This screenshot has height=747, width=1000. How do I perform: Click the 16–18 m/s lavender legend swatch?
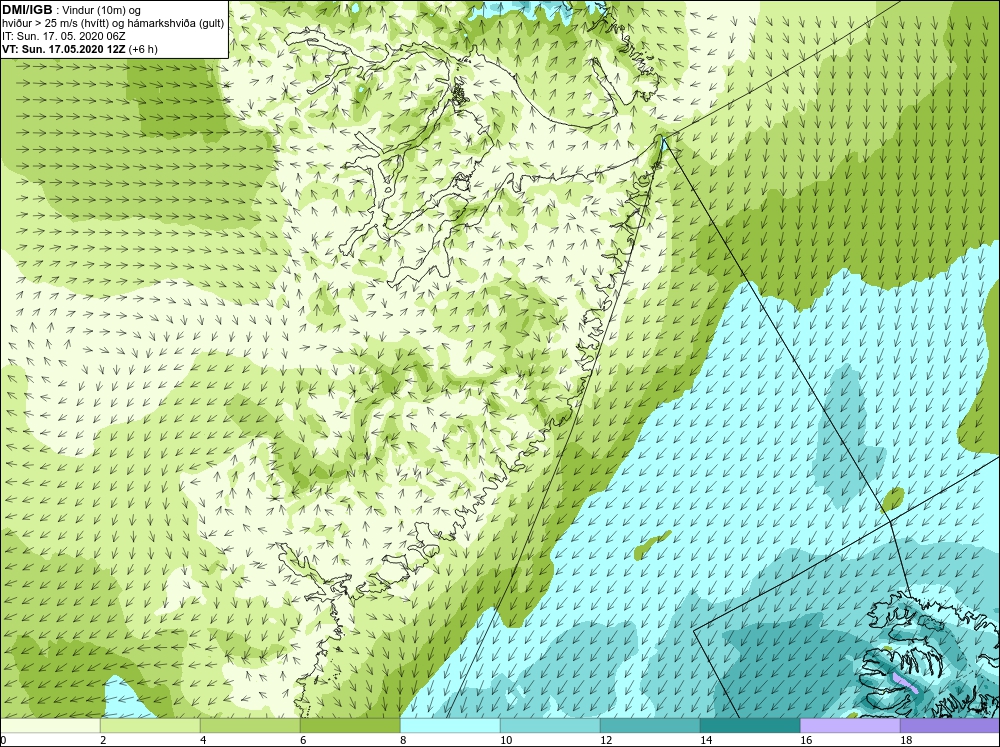[x=850, y=725]
